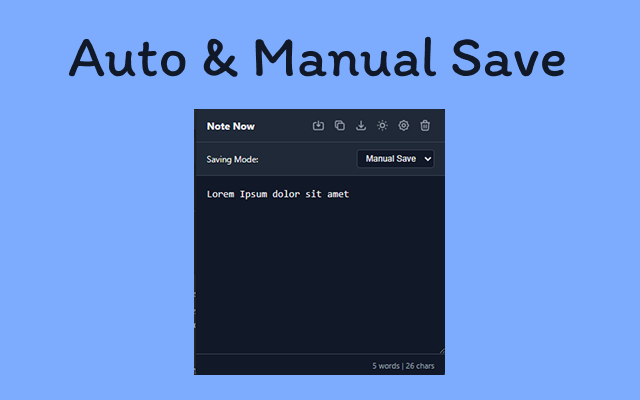Toggle light theme with the sun icon
Image resolution: width=640 pixels, height=400 pixels.
pyautogui.click(x=382, y=126)
